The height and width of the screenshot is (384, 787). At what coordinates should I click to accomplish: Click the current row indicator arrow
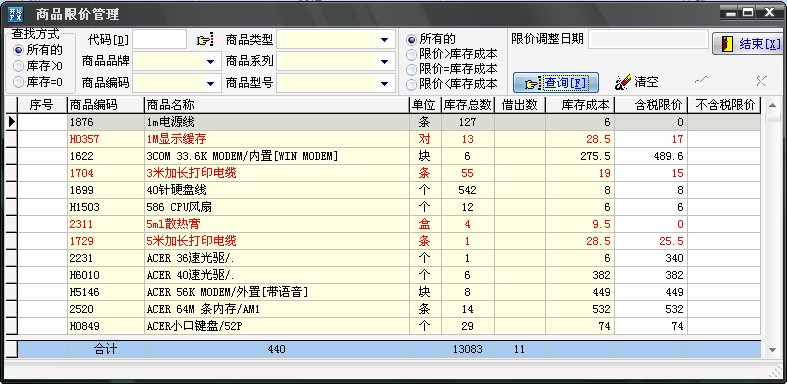(11, 122)
